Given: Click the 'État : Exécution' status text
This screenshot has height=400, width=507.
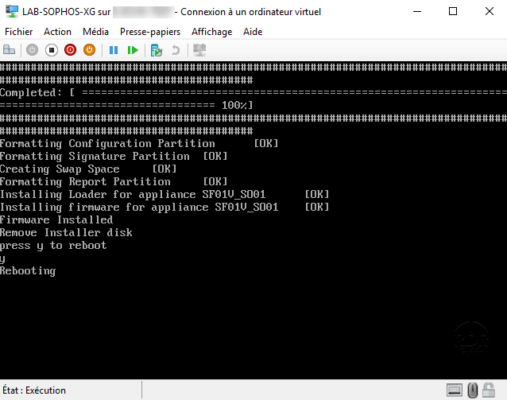Looking at the screenshot, I should point(34,390).
